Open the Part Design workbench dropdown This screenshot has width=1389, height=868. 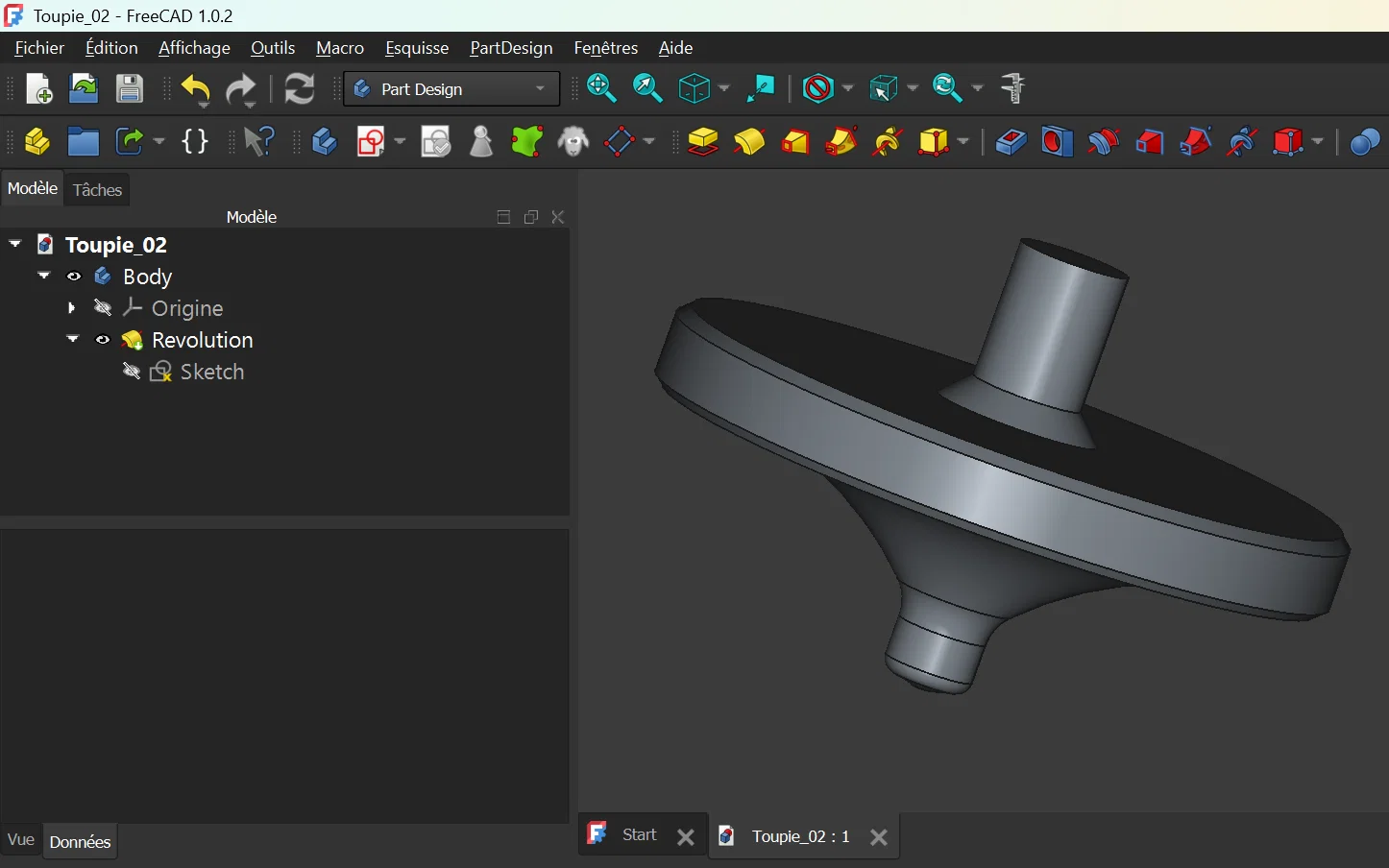(x=451, y=89)
